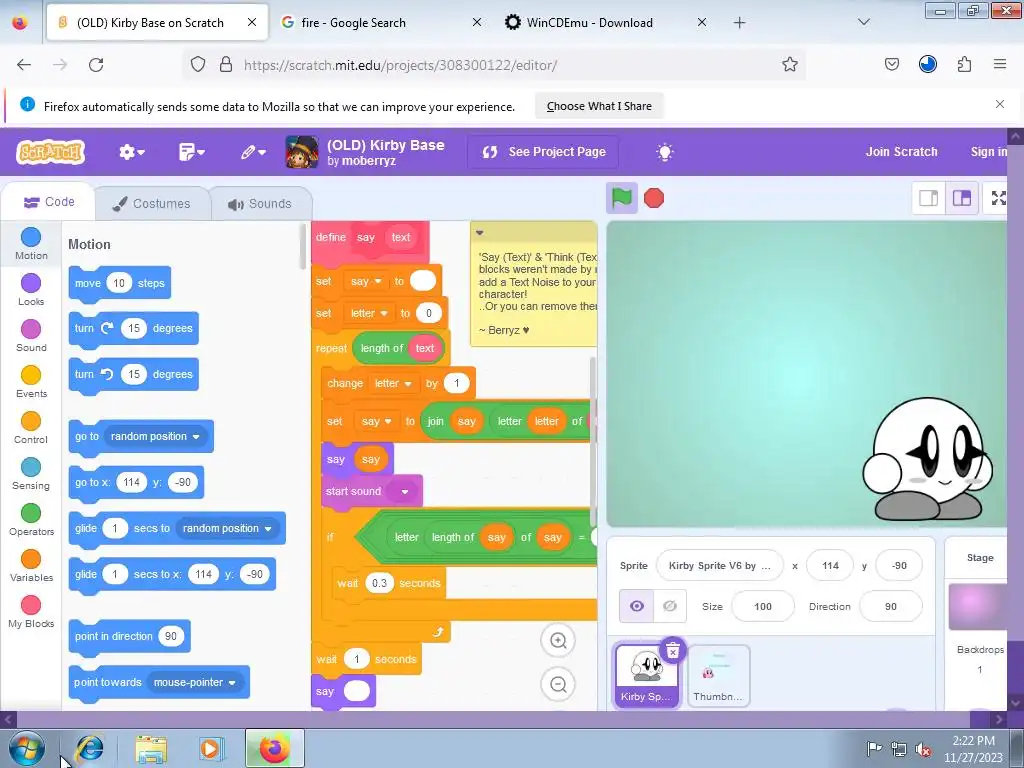Reload the current page
The image size is (1024, 768).
click(x=96, y=65)
